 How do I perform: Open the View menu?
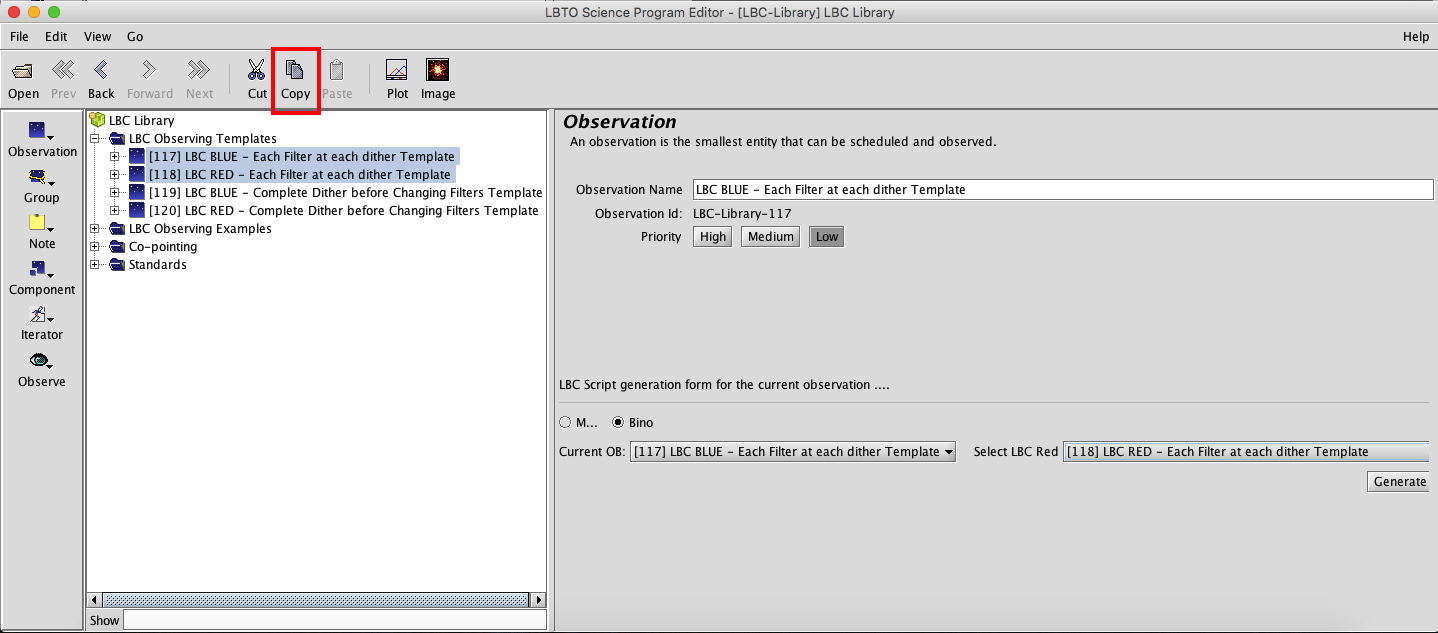pyautogui.click(x=97, y=36)
